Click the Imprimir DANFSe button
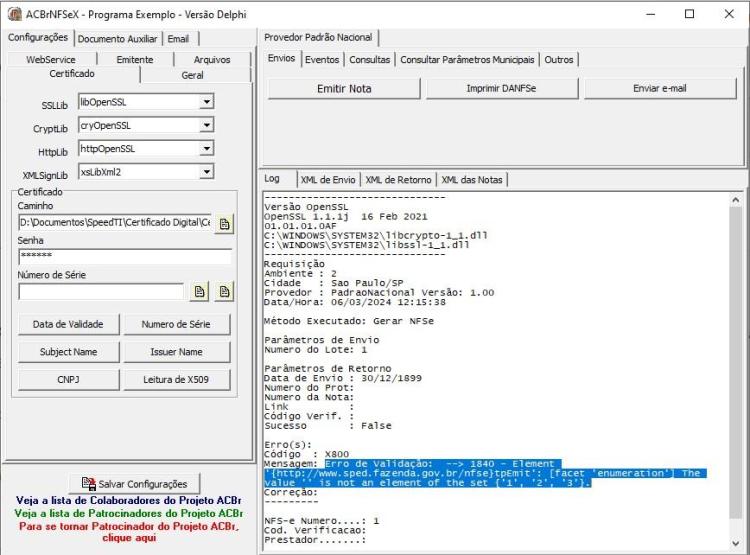This screenshot has width=750, height=555. click(501, 89)
